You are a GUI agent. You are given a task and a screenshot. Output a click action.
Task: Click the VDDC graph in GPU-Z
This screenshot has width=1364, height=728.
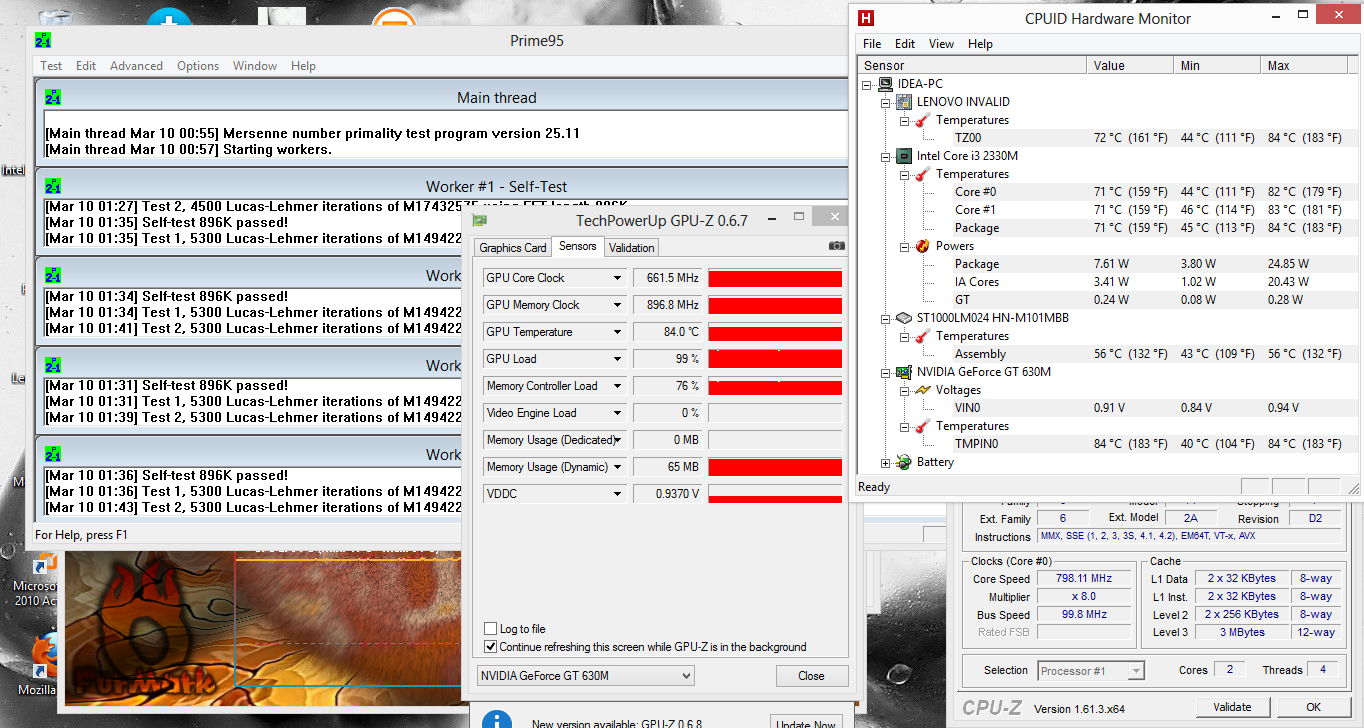(x=775, y=494)
